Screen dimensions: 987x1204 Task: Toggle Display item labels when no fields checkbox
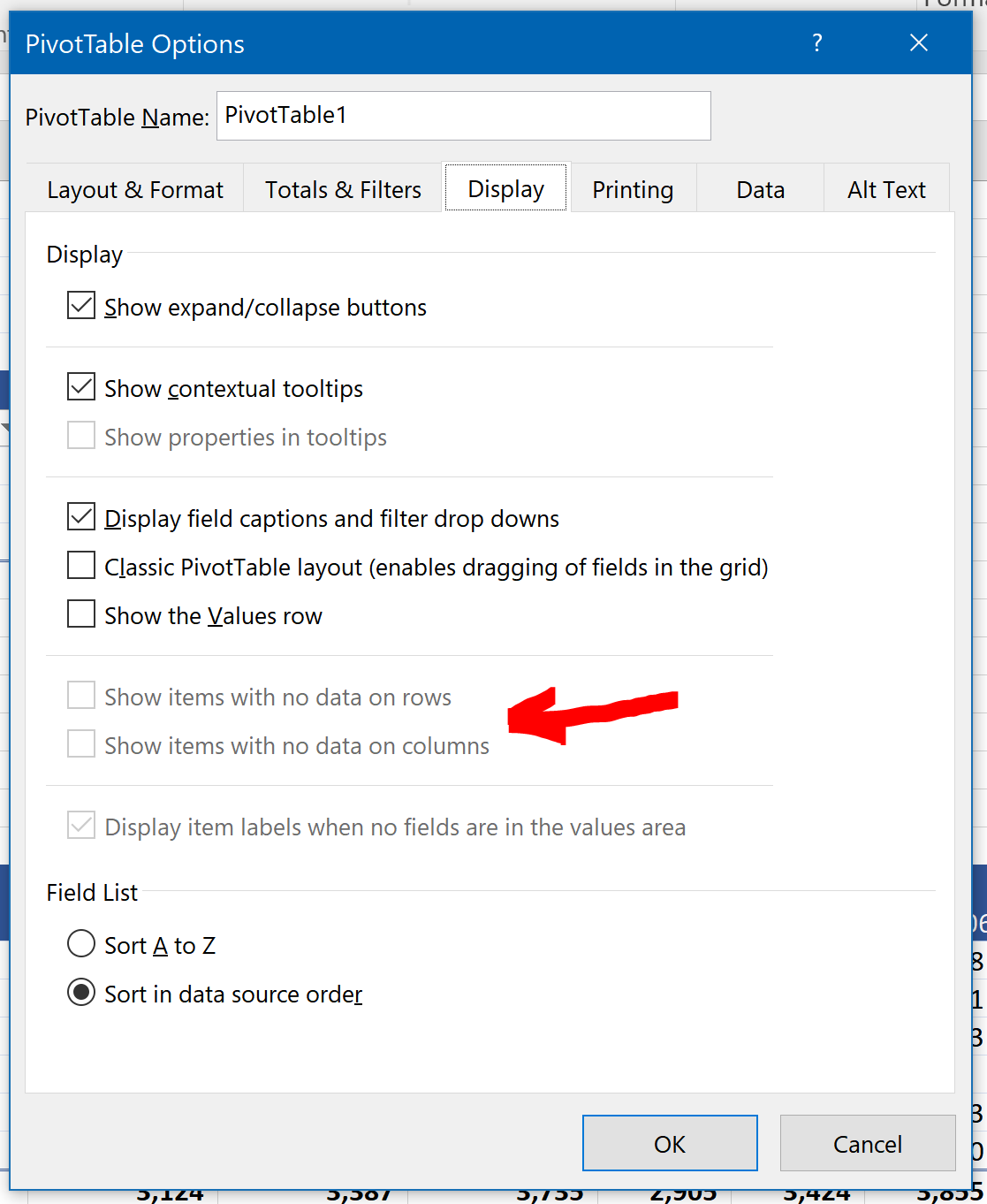point(81,826)
